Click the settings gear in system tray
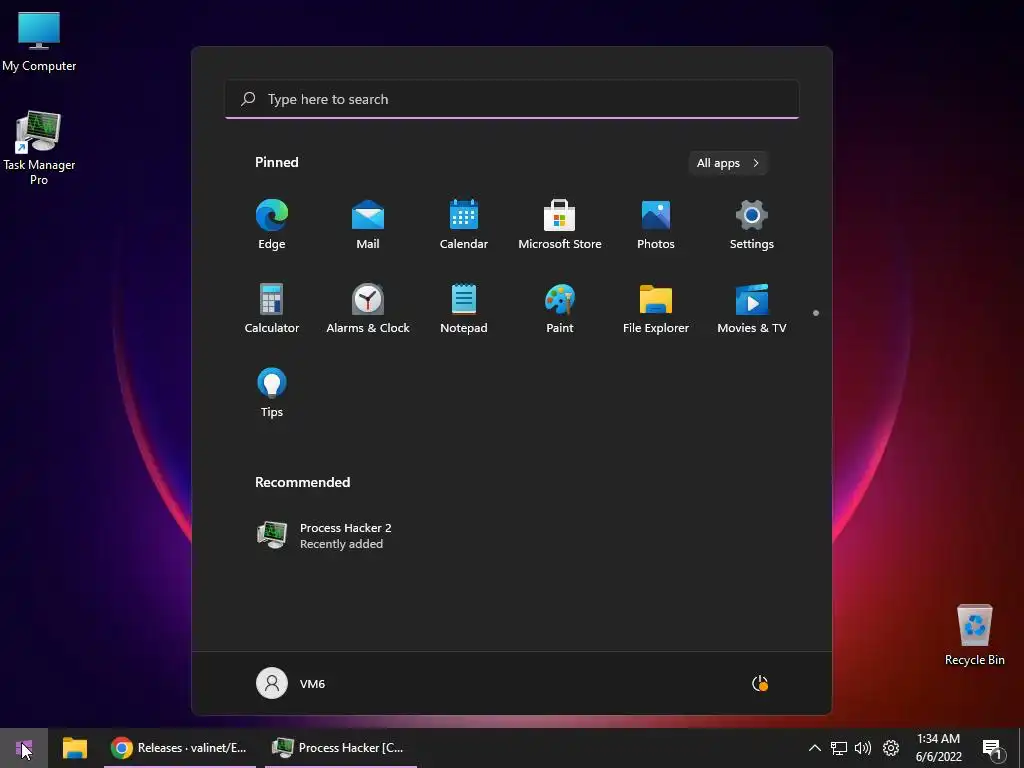This screenshot has height=768, width=1024. pos(891,748)
